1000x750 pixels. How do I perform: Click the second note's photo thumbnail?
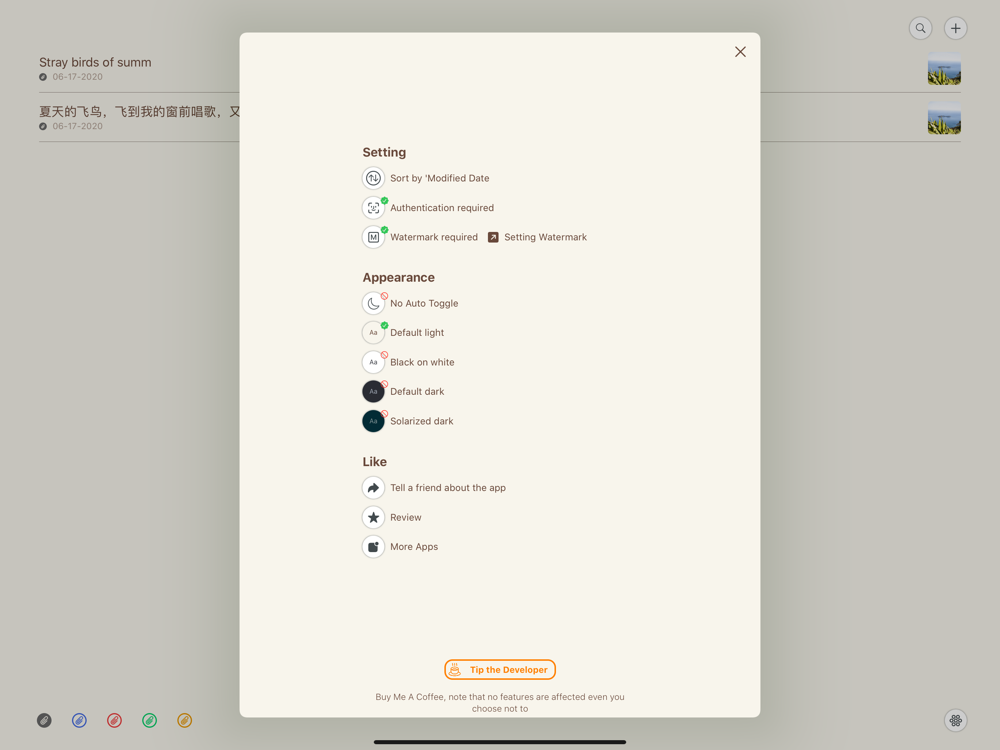pos(944,119)
